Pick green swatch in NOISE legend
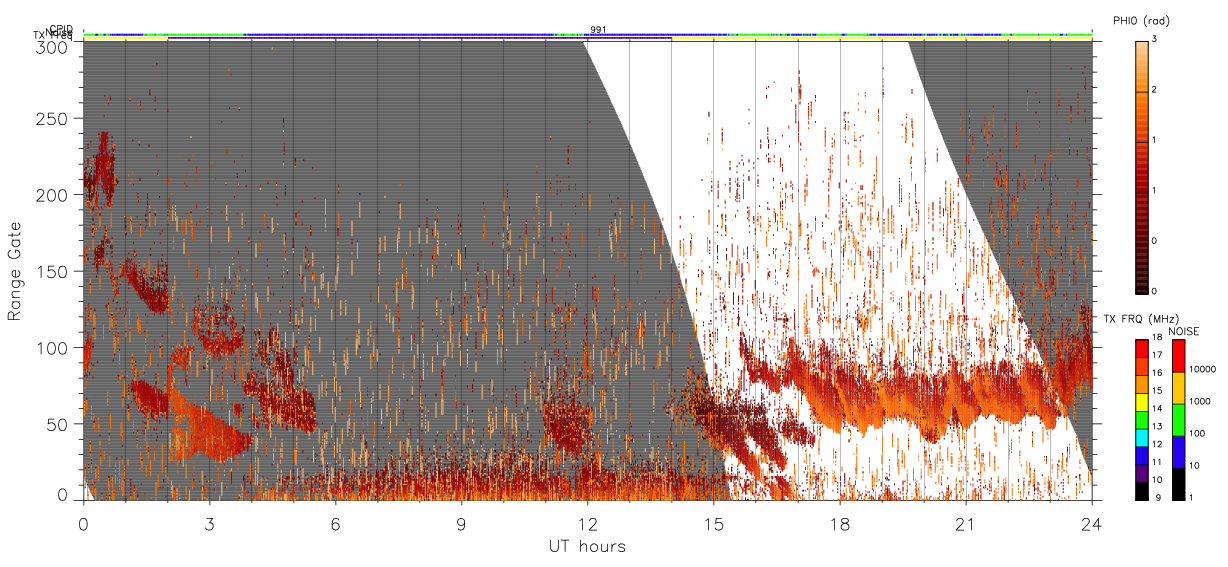1228x567 pixels. point(1178,420)
